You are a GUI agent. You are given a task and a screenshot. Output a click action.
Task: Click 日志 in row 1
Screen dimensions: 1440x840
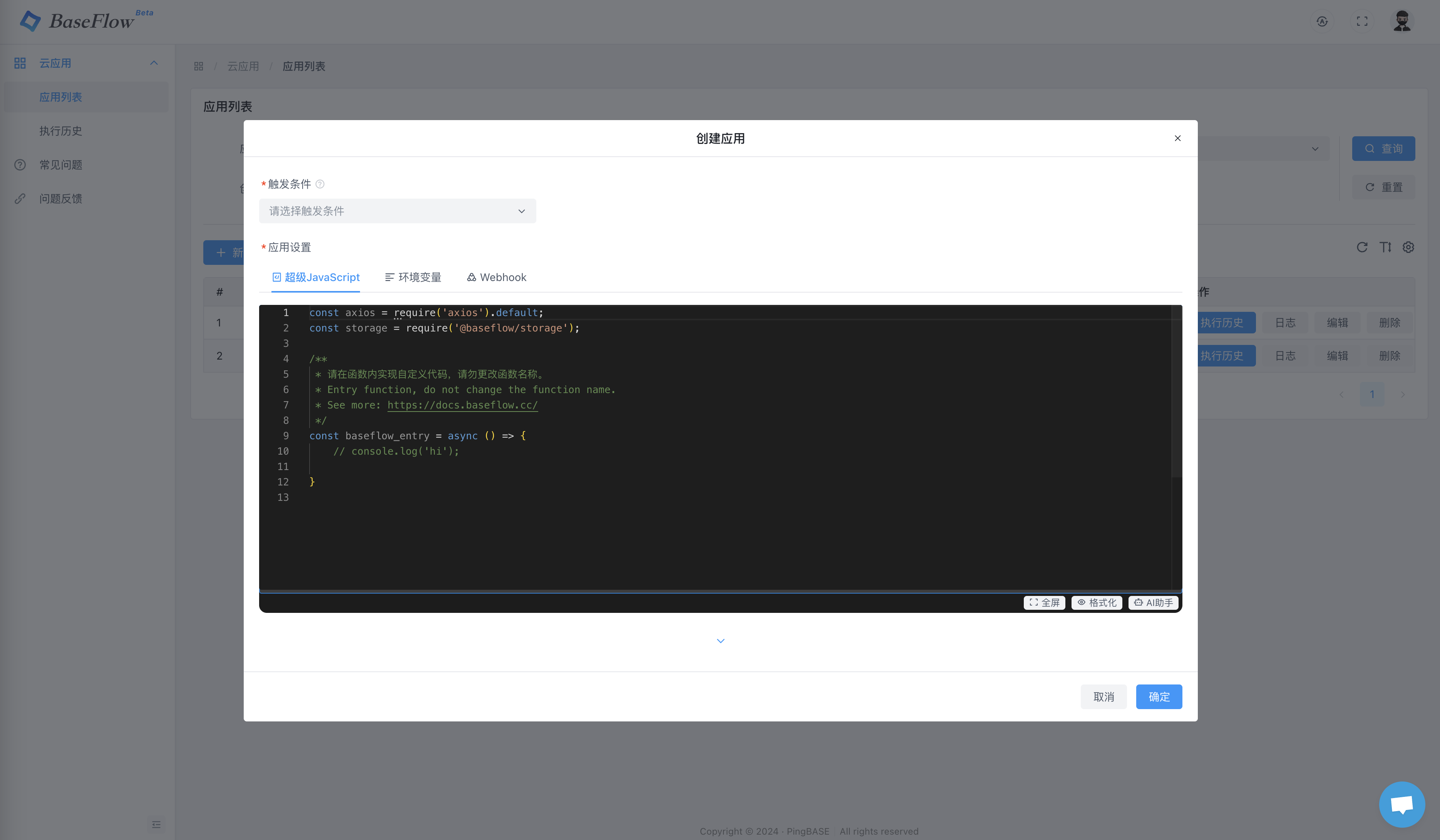coord(1285,323)
